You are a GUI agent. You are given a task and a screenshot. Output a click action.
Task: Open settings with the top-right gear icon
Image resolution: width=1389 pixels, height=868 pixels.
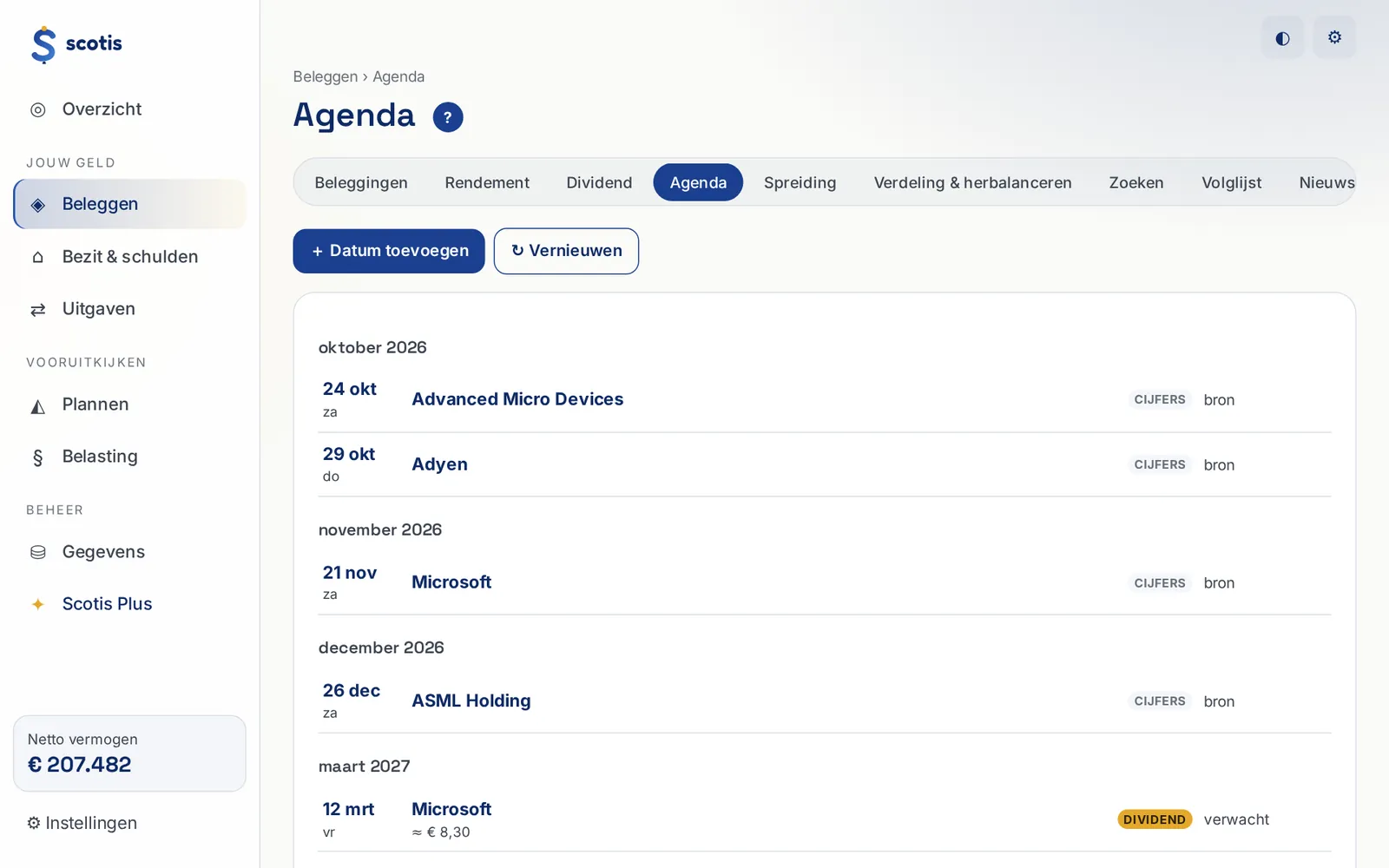click(x=1334, y=37)
